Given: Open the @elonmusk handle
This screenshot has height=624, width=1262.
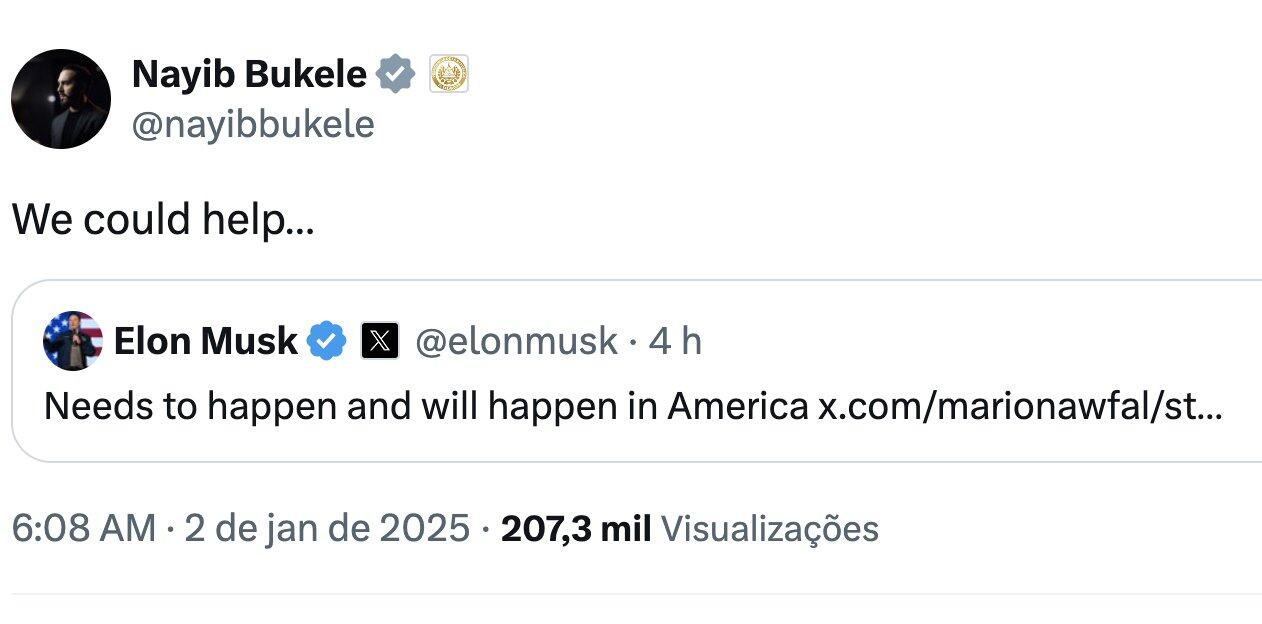Looking at the screenshot, I should tap(516, 341).
